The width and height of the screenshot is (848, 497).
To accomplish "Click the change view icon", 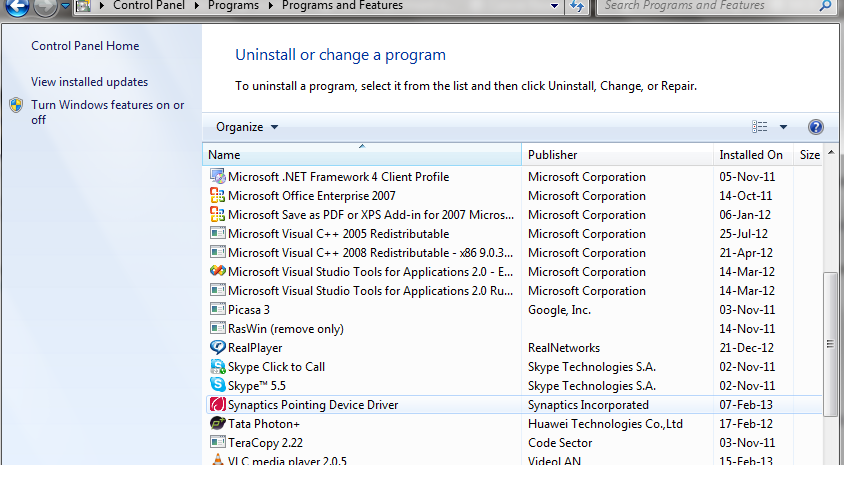I will coord(760,127).
